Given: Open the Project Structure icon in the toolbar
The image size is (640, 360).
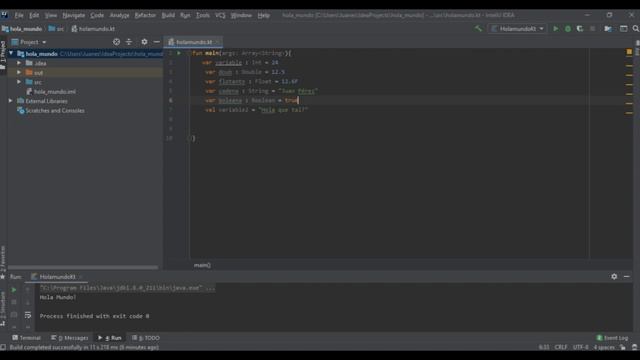Looking at the screenshot, I should click(608, 29).
